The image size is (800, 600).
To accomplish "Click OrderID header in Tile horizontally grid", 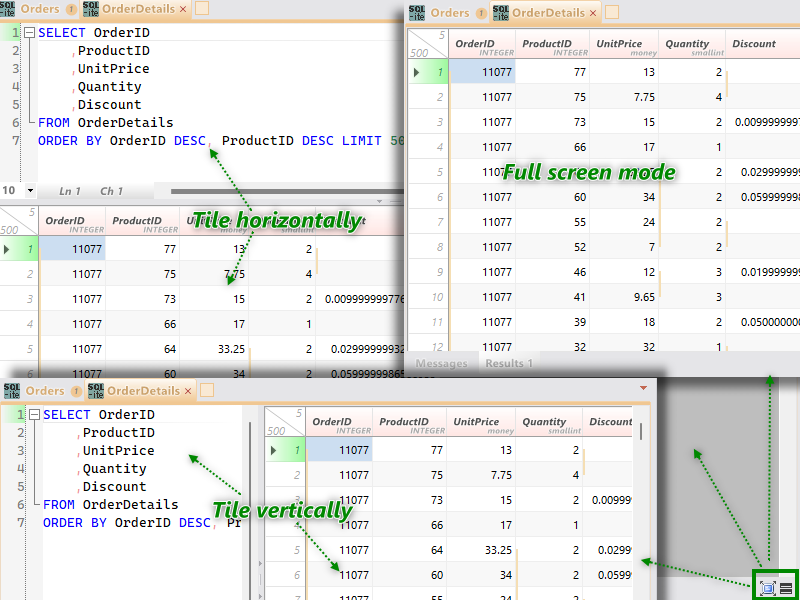I will pyautogui.click(x=72, y=221).
